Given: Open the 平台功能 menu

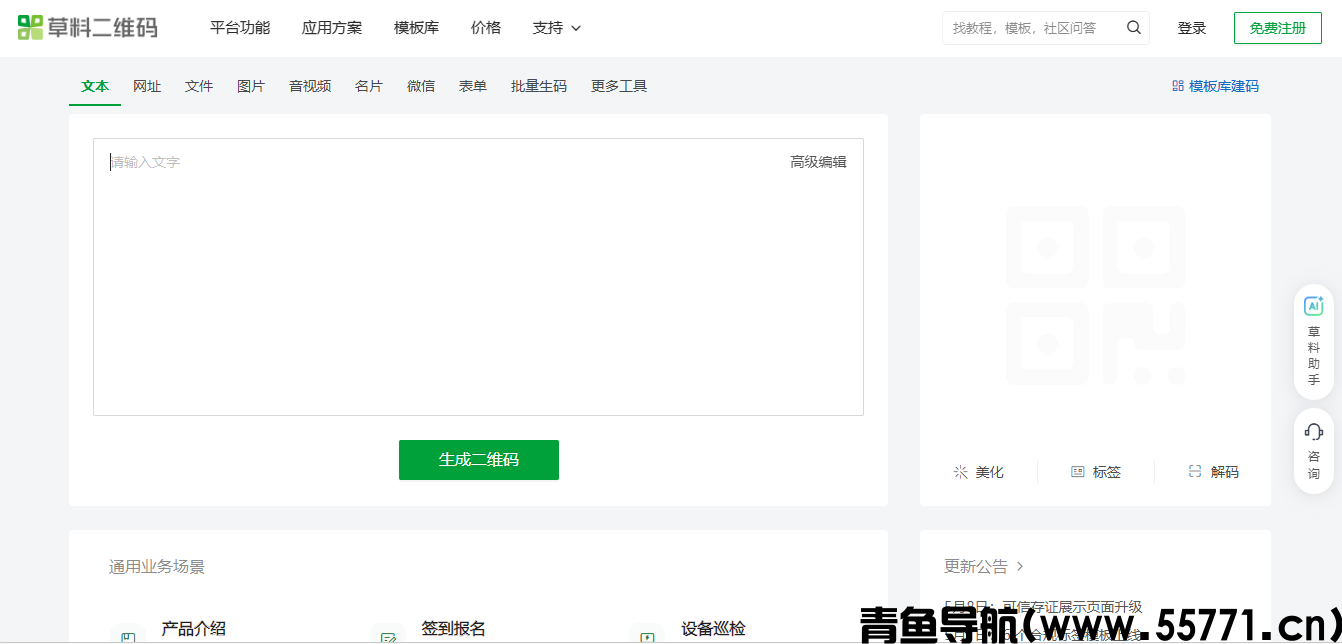Looking at the screenshot, I should (x=240, y=28).
